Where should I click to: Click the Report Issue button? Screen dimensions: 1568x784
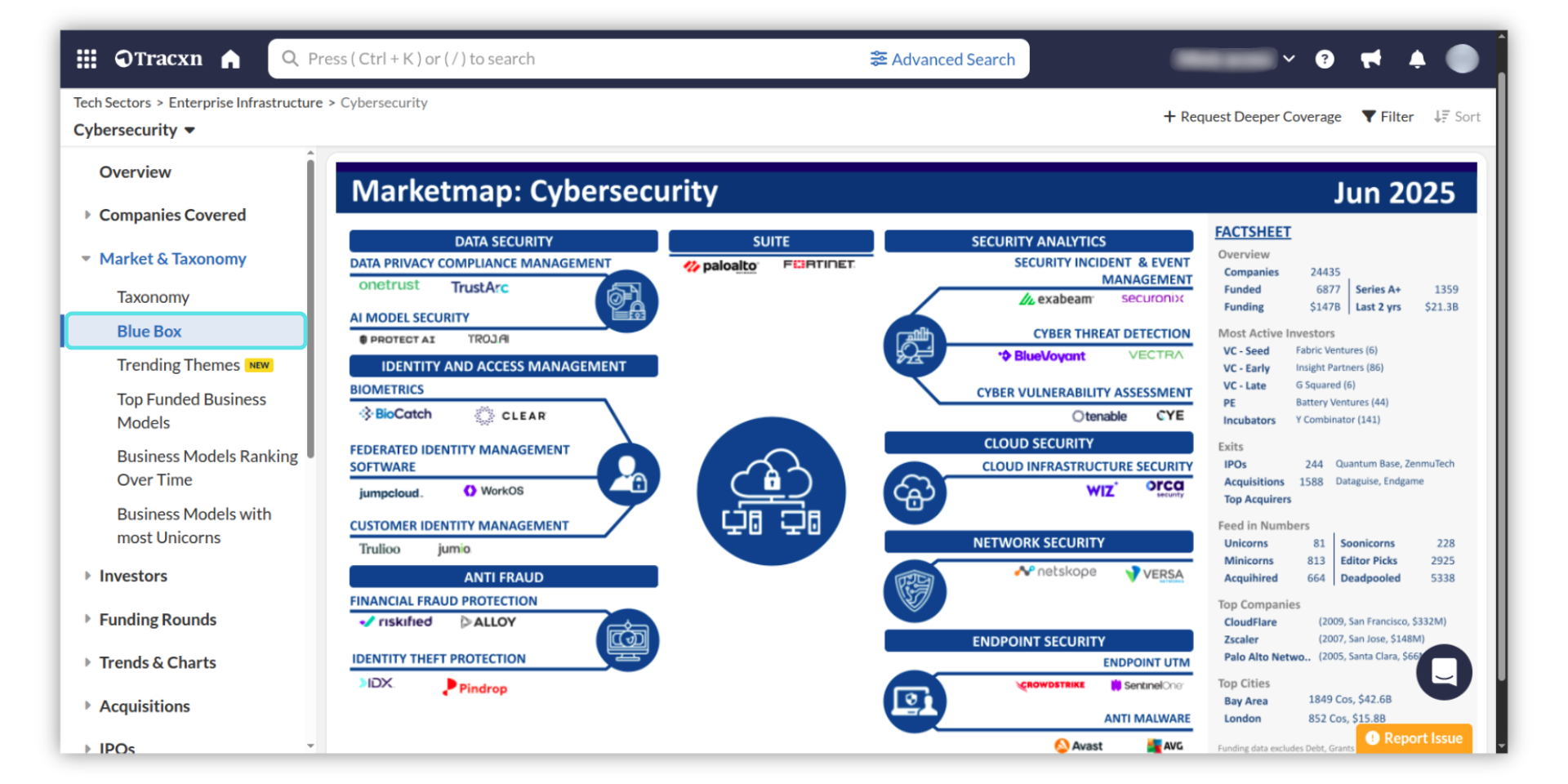coord(1414,738)
